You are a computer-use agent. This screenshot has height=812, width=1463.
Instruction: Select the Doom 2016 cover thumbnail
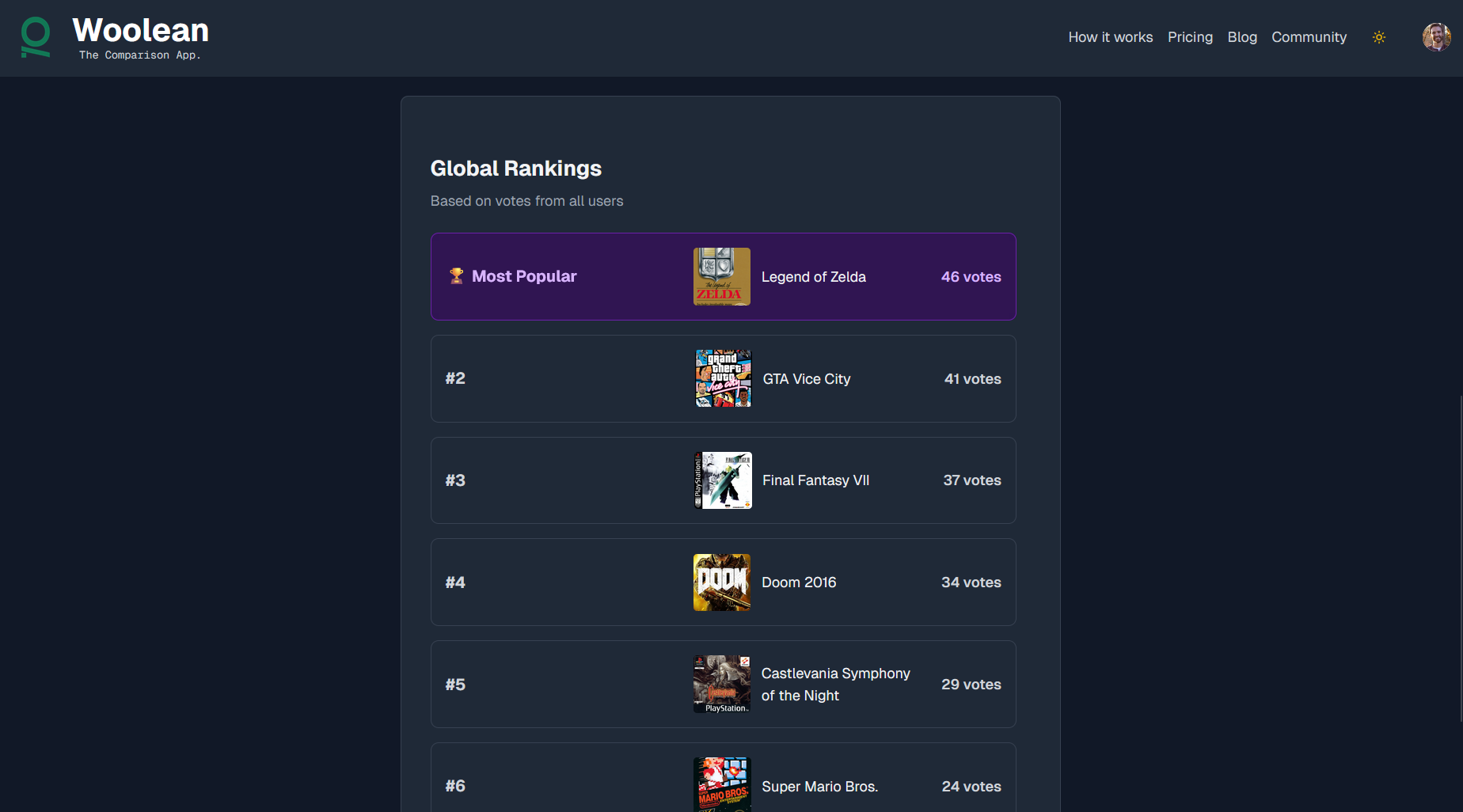click(x=722, y=582)
